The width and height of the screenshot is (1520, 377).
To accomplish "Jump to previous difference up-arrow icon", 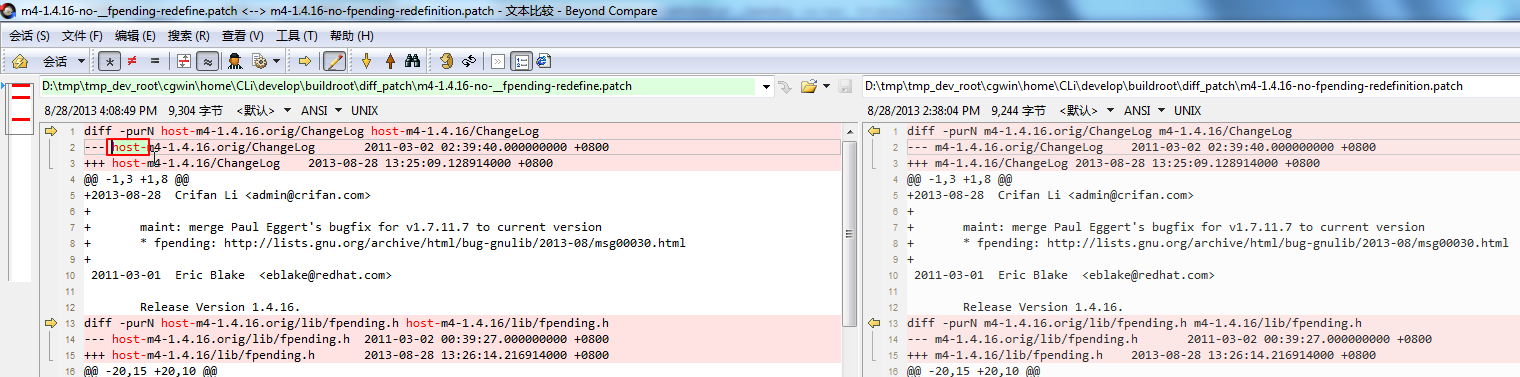I will pos(390,61).
